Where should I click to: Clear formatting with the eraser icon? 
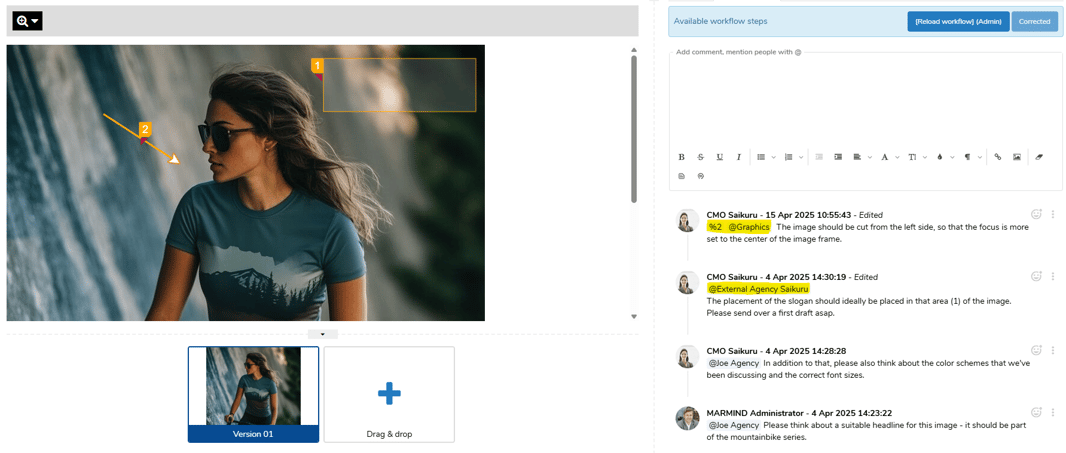pos(1039,157)
